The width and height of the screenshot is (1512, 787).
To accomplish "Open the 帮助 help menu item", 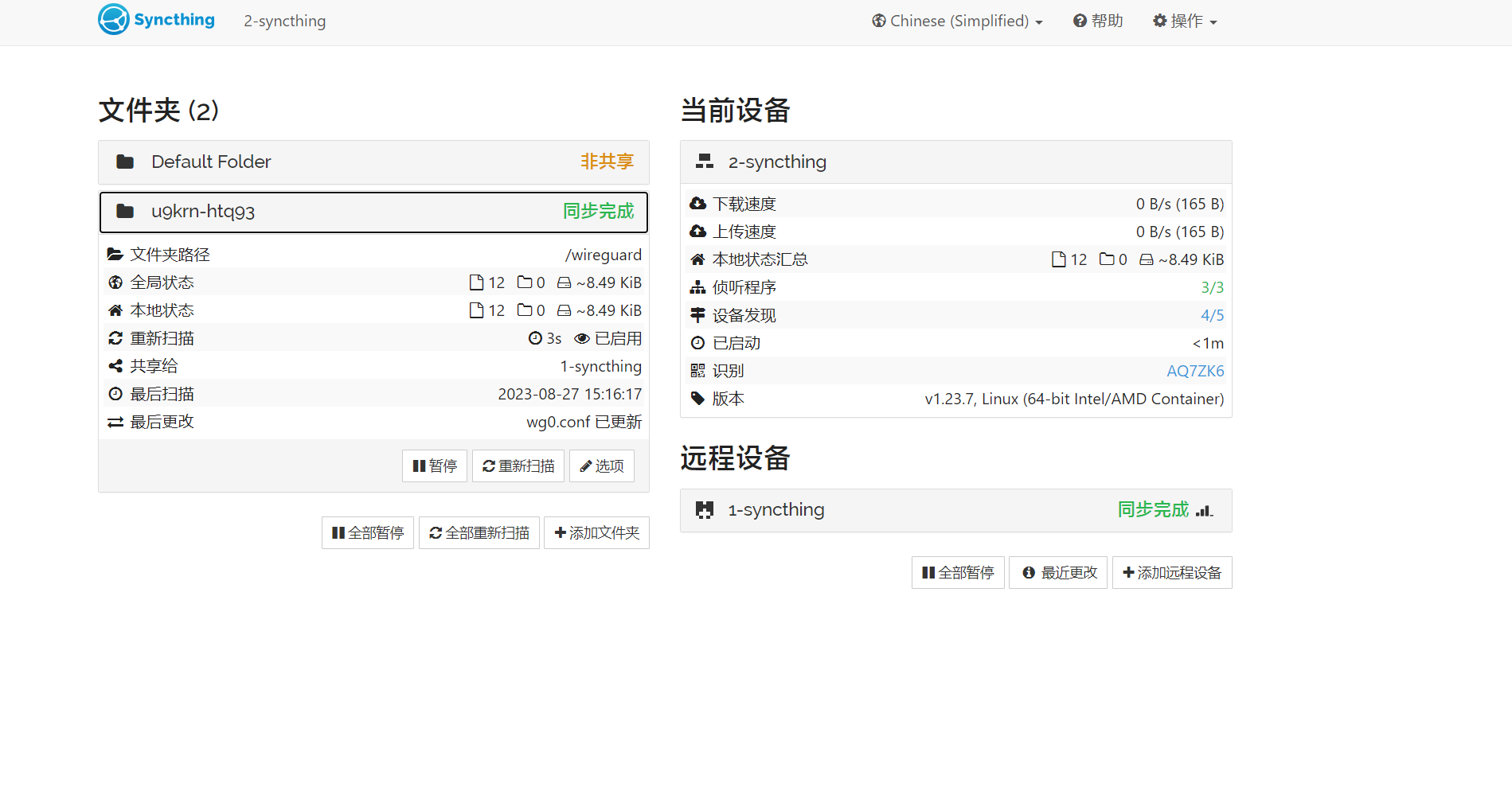I will pyautogui.click(x=1098, y=21).
